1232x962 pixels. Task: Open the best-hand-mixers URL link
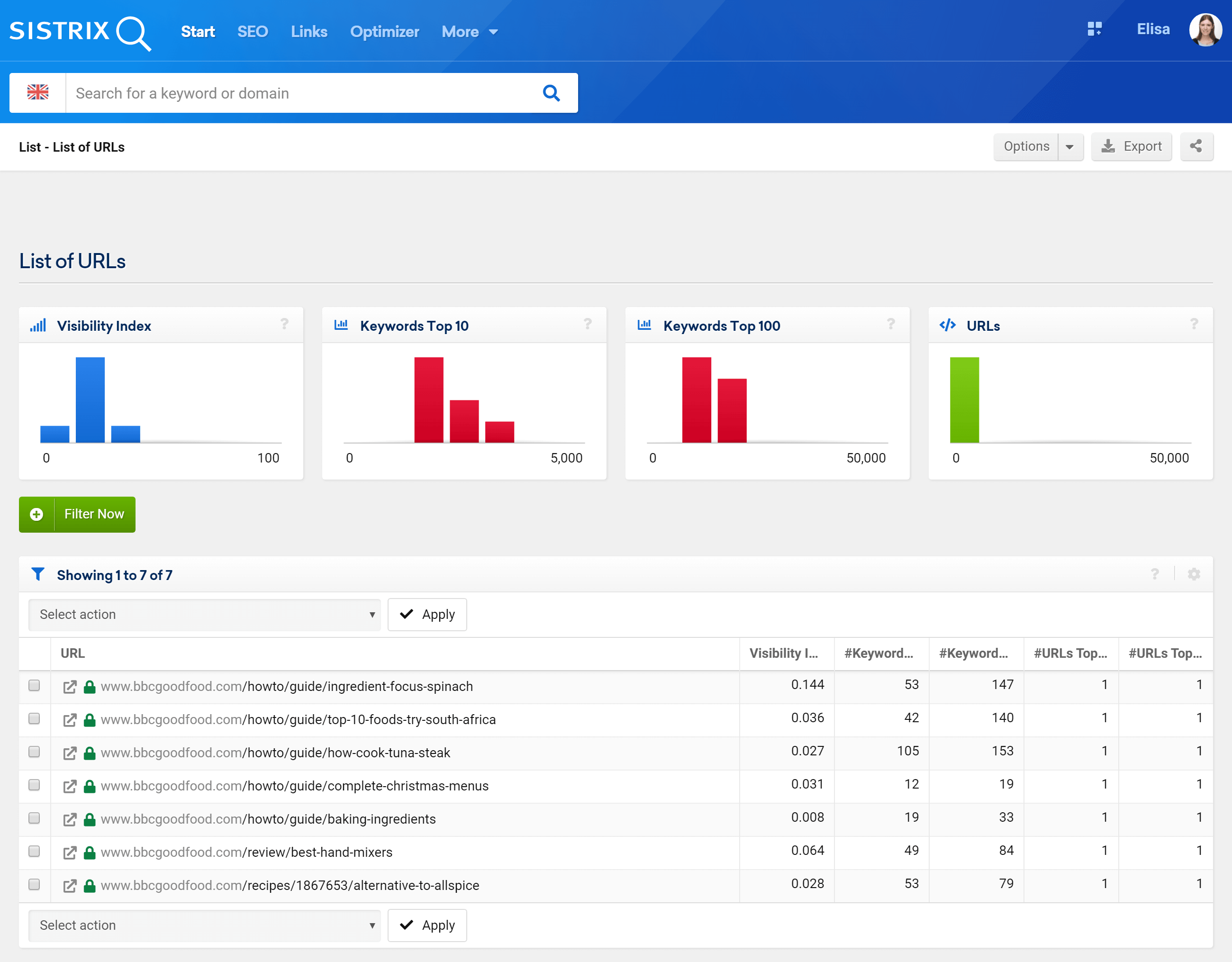tap(246, 853)
